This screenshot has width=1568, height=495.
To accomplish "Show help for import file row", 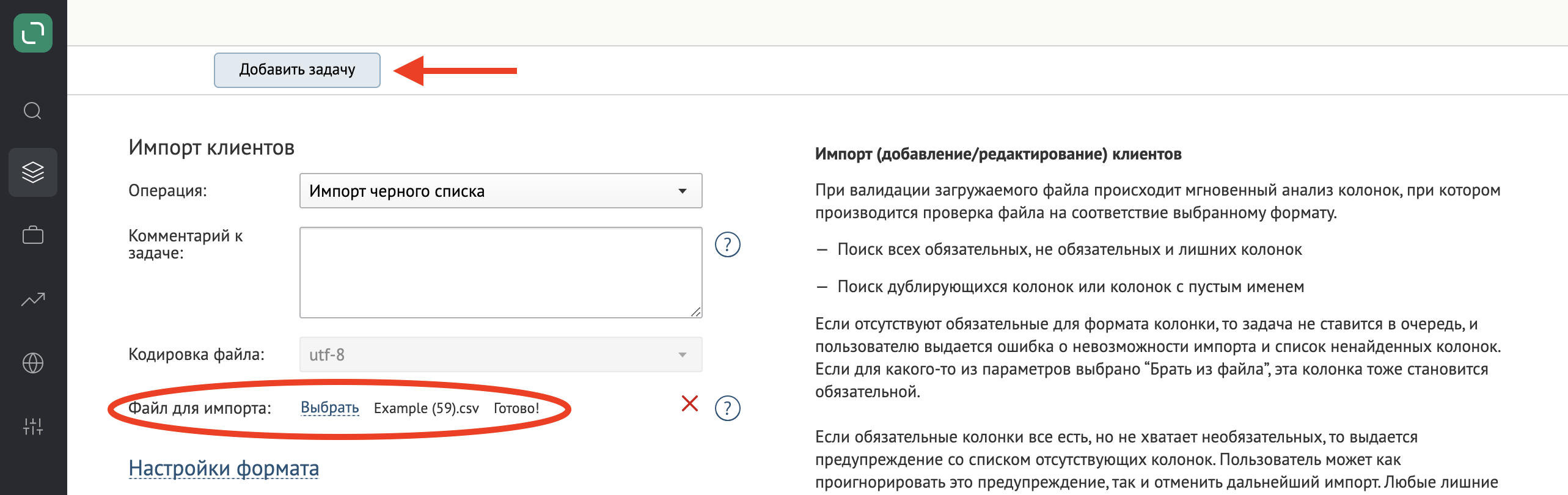I will tap(728, 408).
